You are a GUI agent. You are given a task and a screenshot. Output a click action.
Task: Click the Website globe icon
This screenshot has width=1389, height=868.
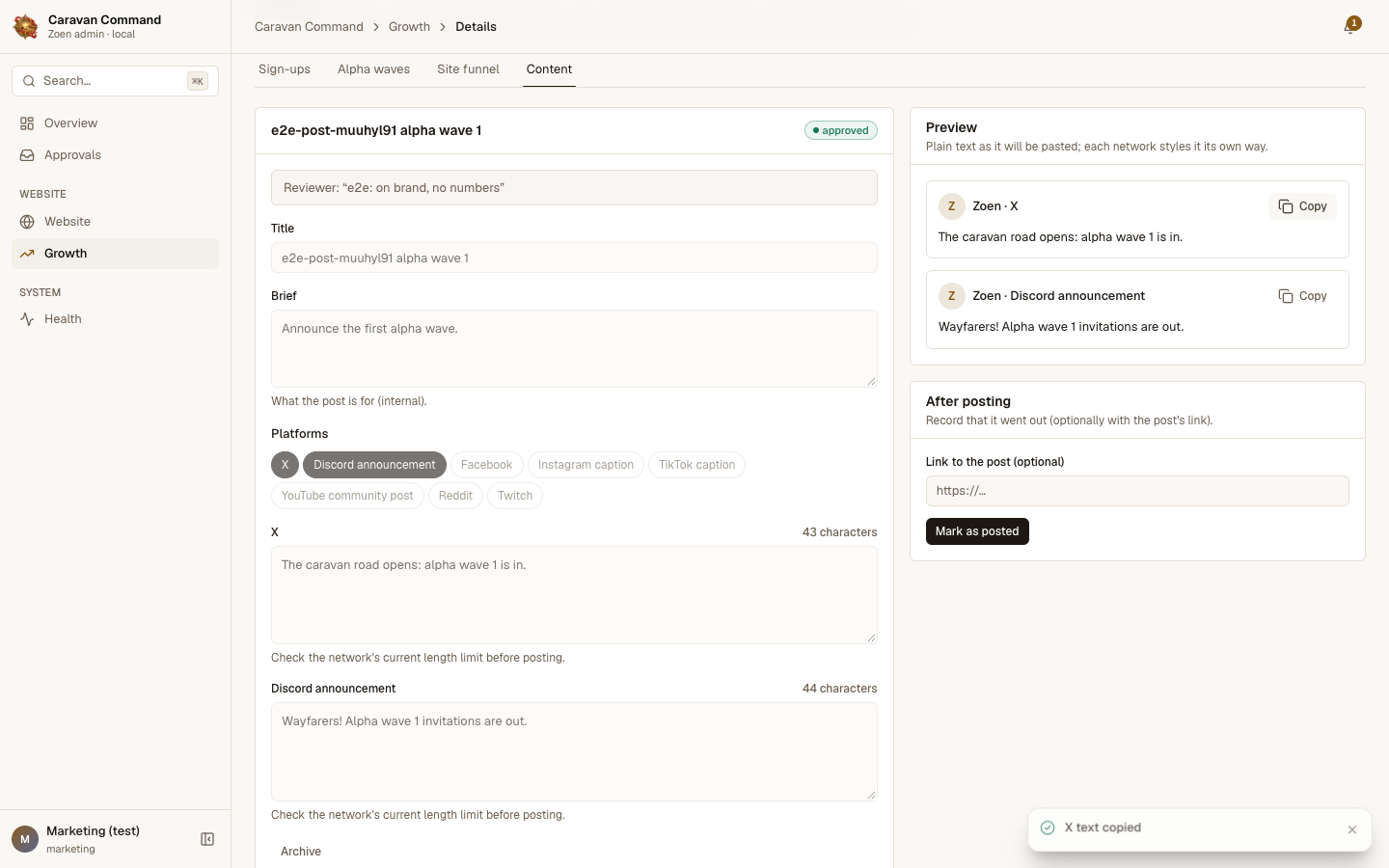tap(27, 222)
